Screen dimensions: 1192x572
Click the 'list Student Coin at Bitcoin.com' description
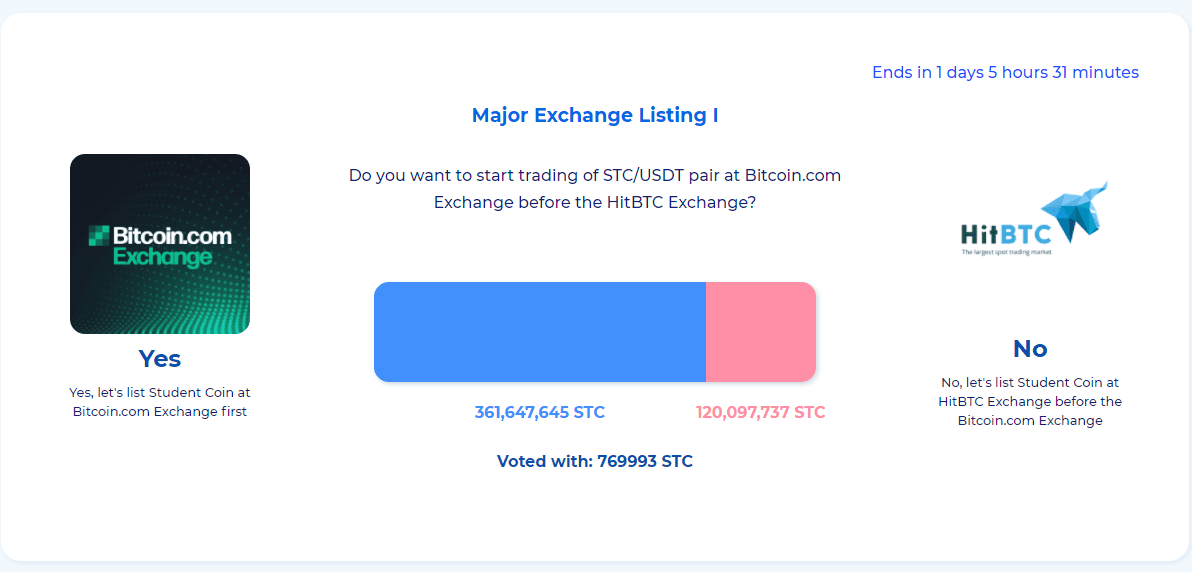pyautogui.click(x=160, y=401)
